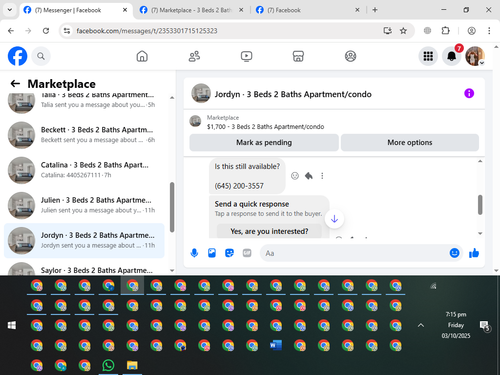Image resolution: width=500 pixels, height=375 pixels.
Task: Open the Facebook menu grid icon
Action: point(428,56)
